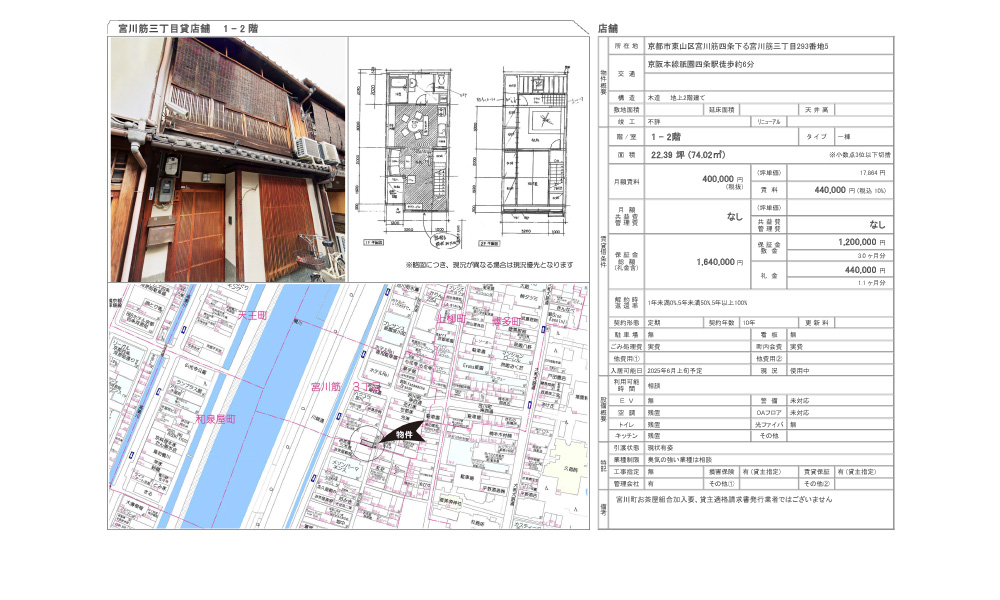The height and width of the screenshot is (600, 1000).
Task: Click the ごみ処理費 value 実費
Action: coord(654,347)
